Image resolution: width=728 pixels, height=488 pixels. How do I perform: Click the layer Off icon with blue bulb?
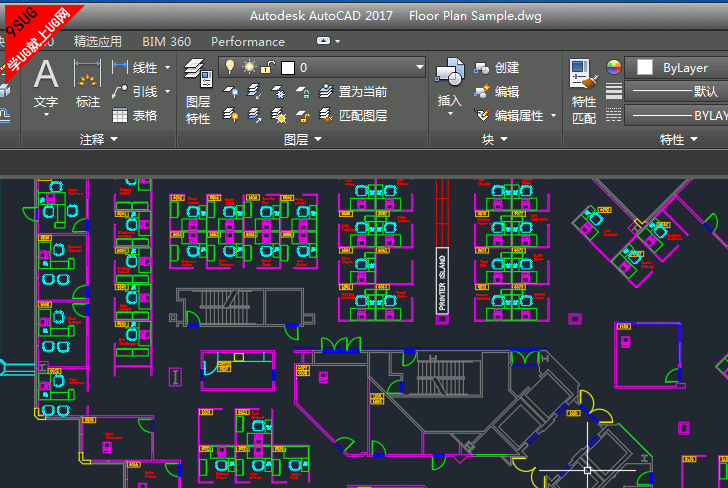pos(231,91)
